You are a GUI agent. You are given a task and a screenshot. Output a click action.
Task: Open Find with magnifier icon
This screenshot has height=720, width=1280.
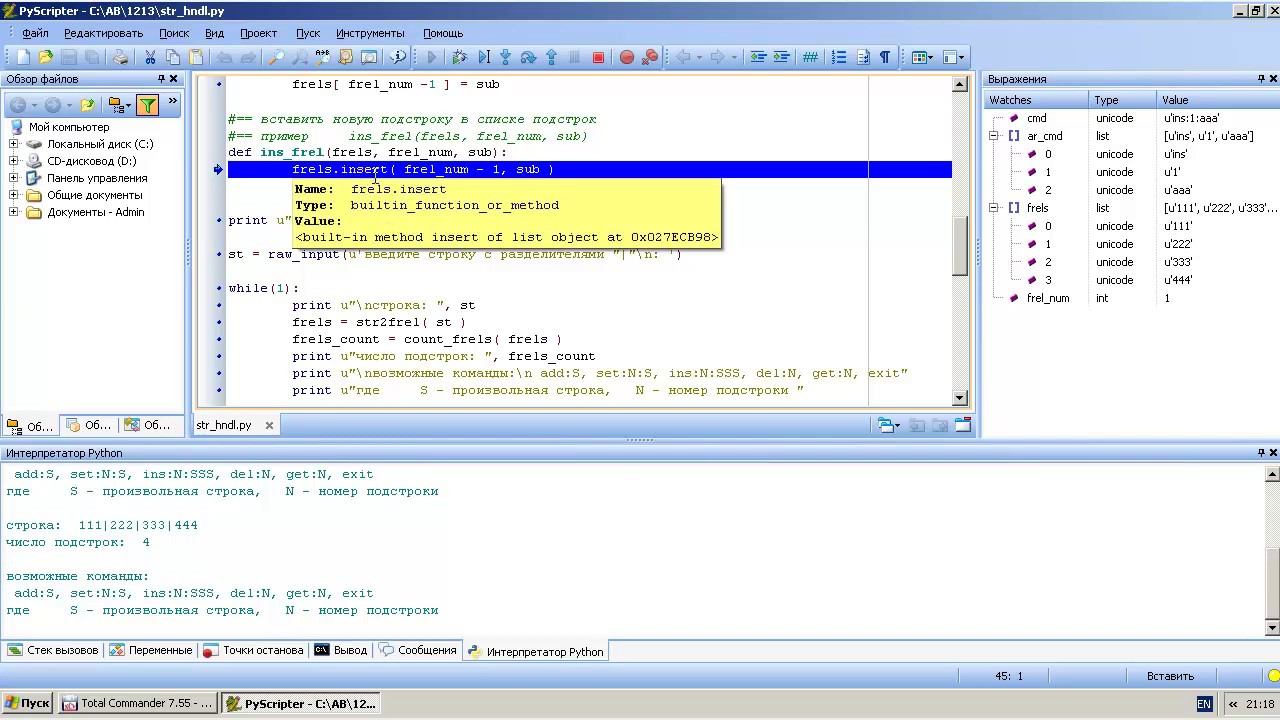point(277,57)
